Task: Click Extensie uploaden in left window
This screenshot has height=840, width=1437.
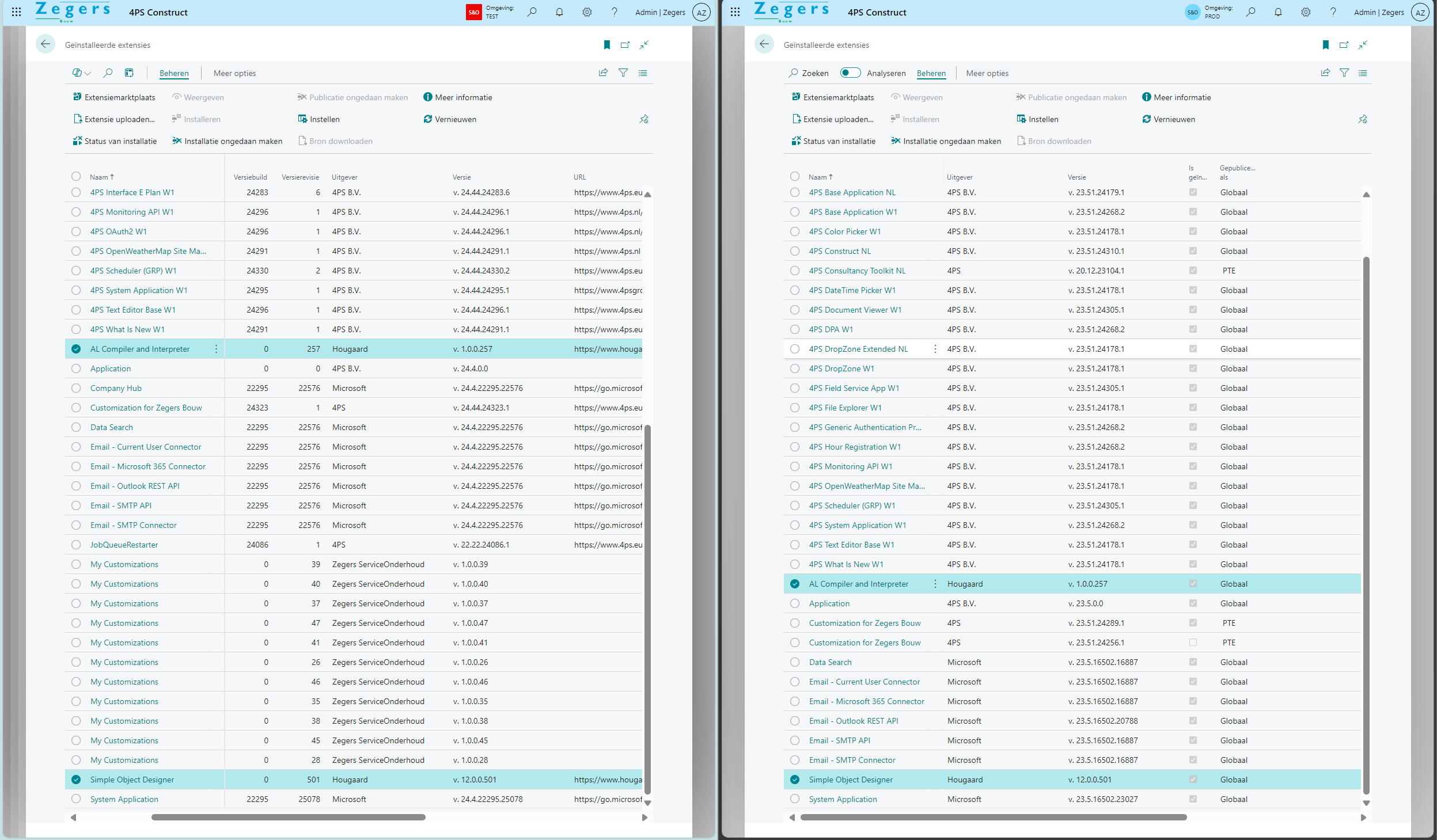Action: coord(114,119)
